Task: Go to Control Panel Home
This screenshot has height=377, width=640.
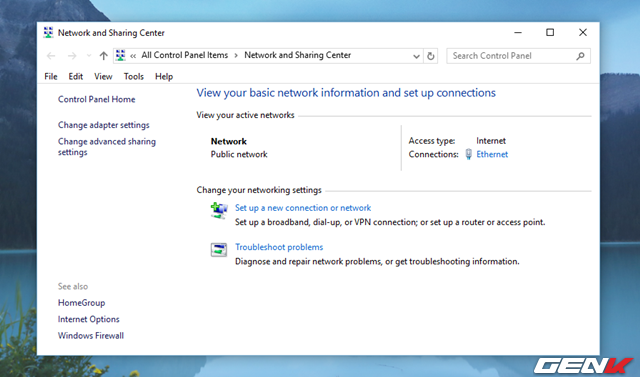Action: pyautogui.click(x=96, y=99)
